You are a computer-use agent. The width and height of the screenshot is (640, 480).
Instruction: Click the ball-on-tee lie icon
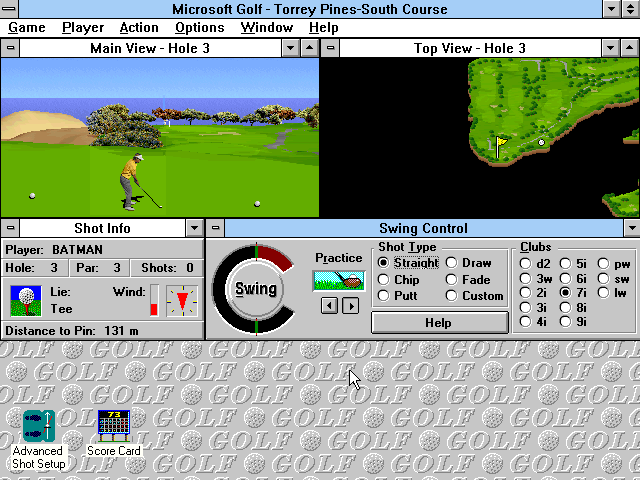pyautogui.click(x=26, y=301)
